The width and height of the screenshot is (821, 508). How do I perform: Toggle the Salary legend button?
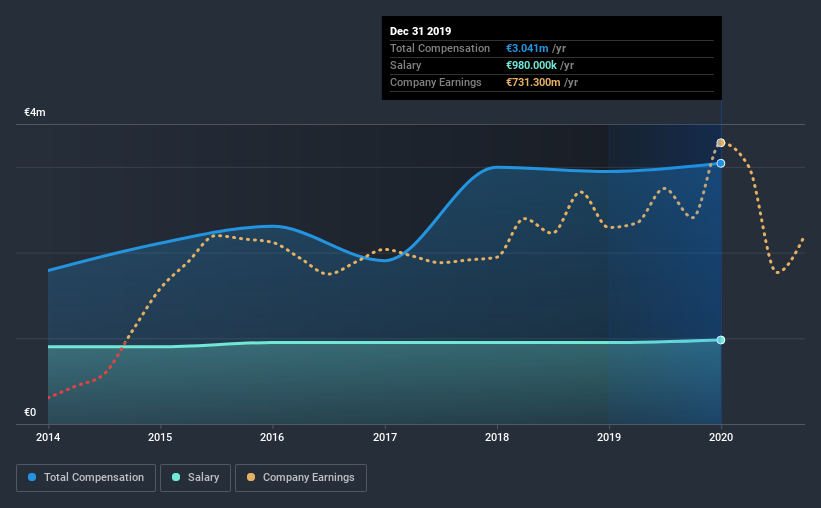(x=195, y=478)
